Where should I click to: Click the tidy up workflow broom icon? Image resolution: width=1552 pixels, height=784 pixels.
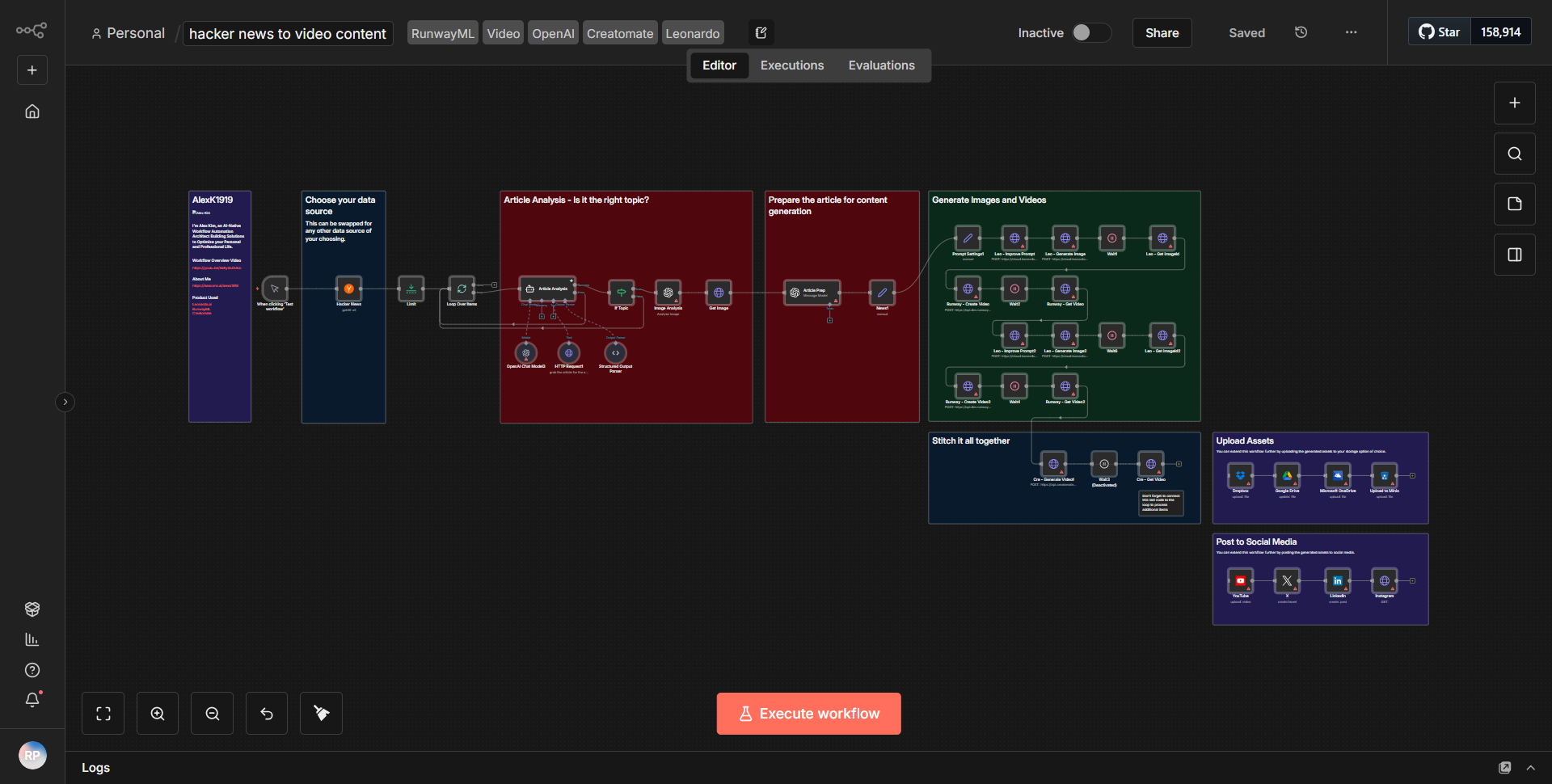pyautogui.click(x=322, y=714)
